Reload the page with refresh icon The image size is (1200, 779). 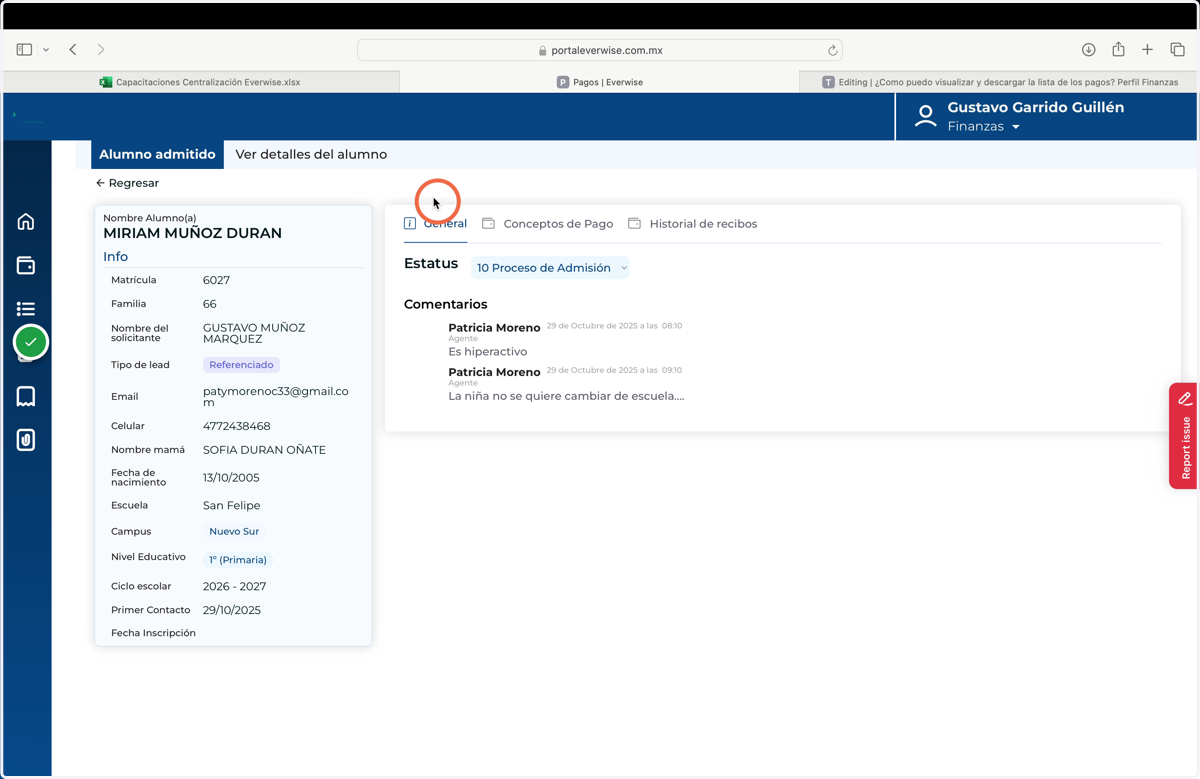[x=832, y=50]
